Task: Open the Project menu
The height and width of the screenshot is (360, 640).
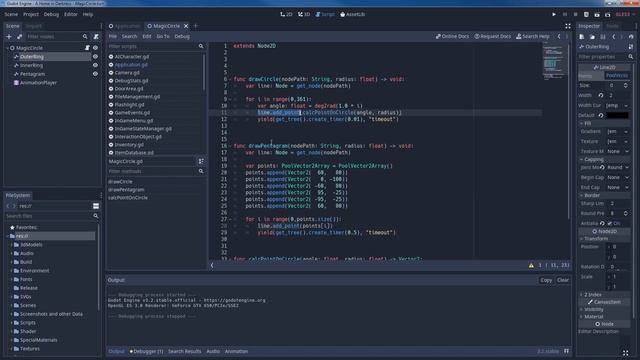Action: 31,14
